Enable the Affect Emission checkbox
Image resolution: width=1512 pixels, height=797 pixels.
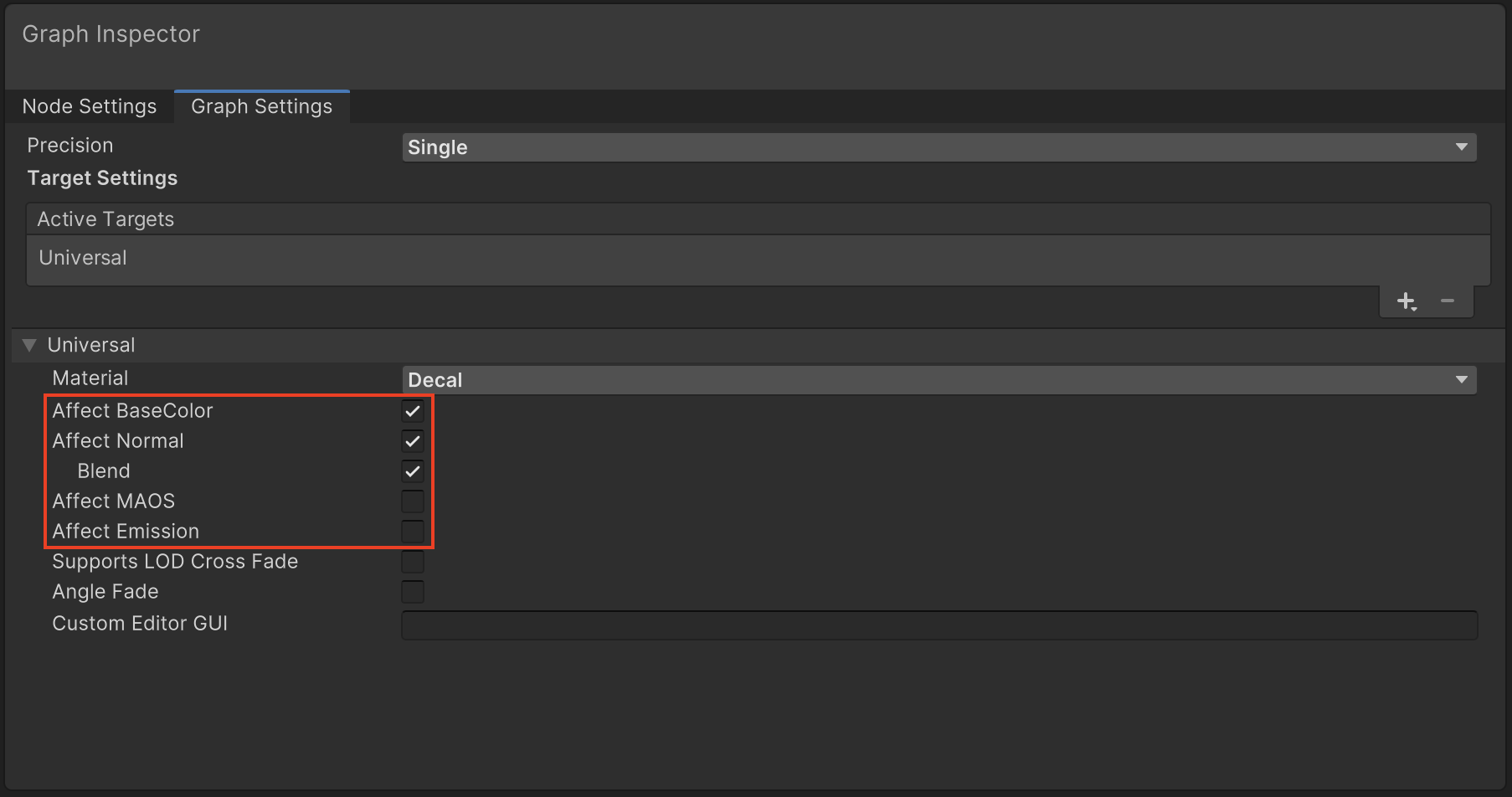tap(413, 532)
